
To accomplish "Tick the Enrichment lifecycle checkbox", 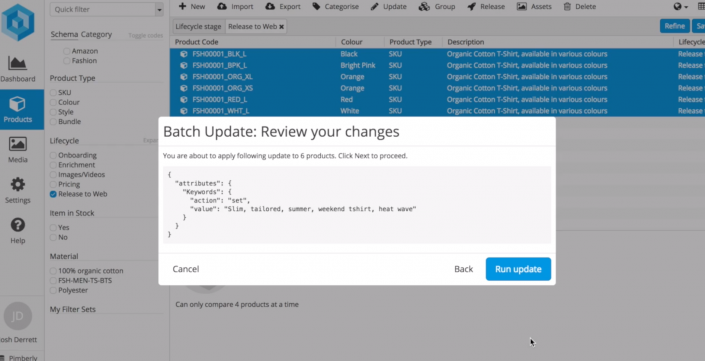I will pos(53,165).
